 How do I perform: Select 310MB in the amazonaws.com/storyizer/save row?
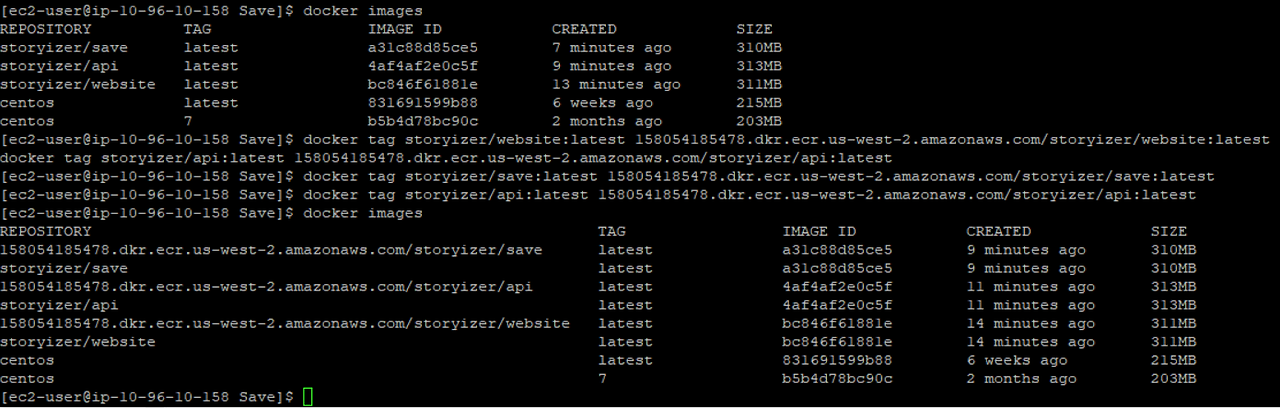point(1174,250)
